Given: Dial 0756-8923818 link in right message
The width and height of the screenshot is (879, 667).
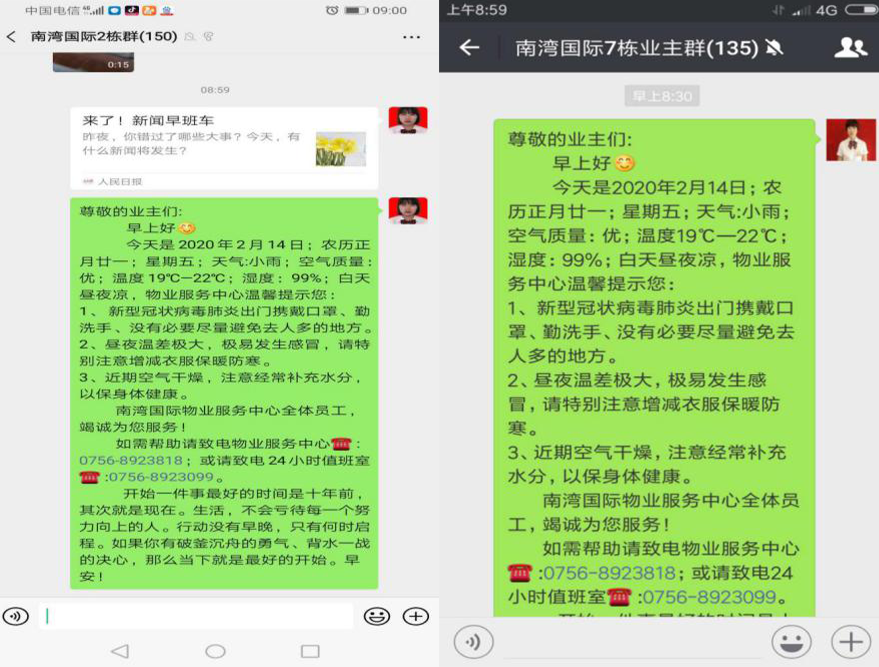Looking at the screenshot, I should click(x=609, y=573).
